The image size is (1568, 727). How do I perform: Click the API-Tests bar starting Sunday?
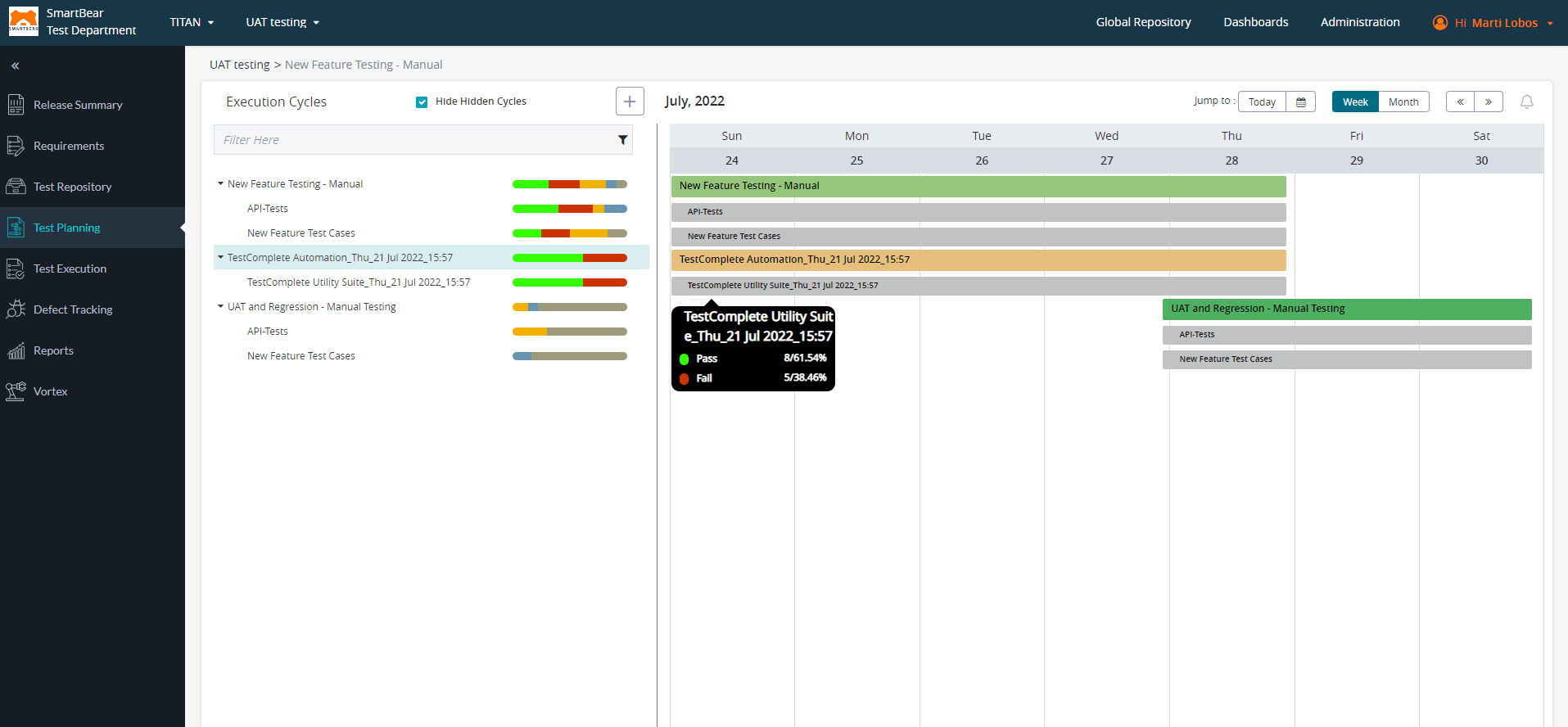[x=978, y=212]
